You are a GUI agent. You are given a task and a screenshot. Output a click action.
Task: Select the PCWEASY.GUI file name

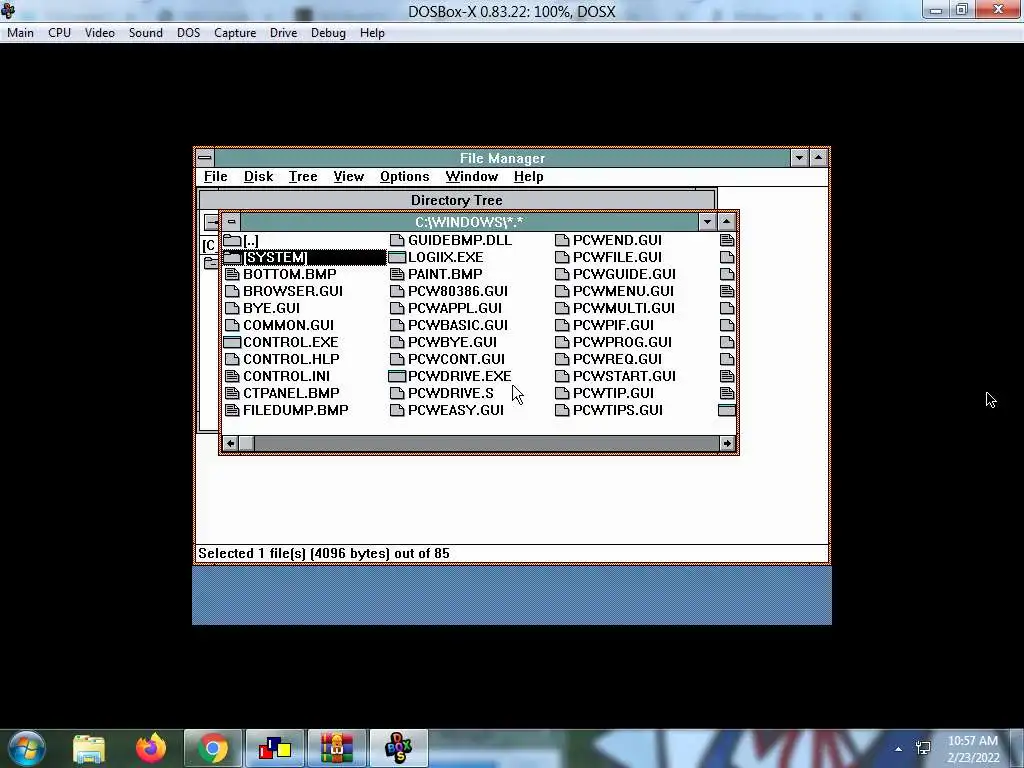[456, 410]
